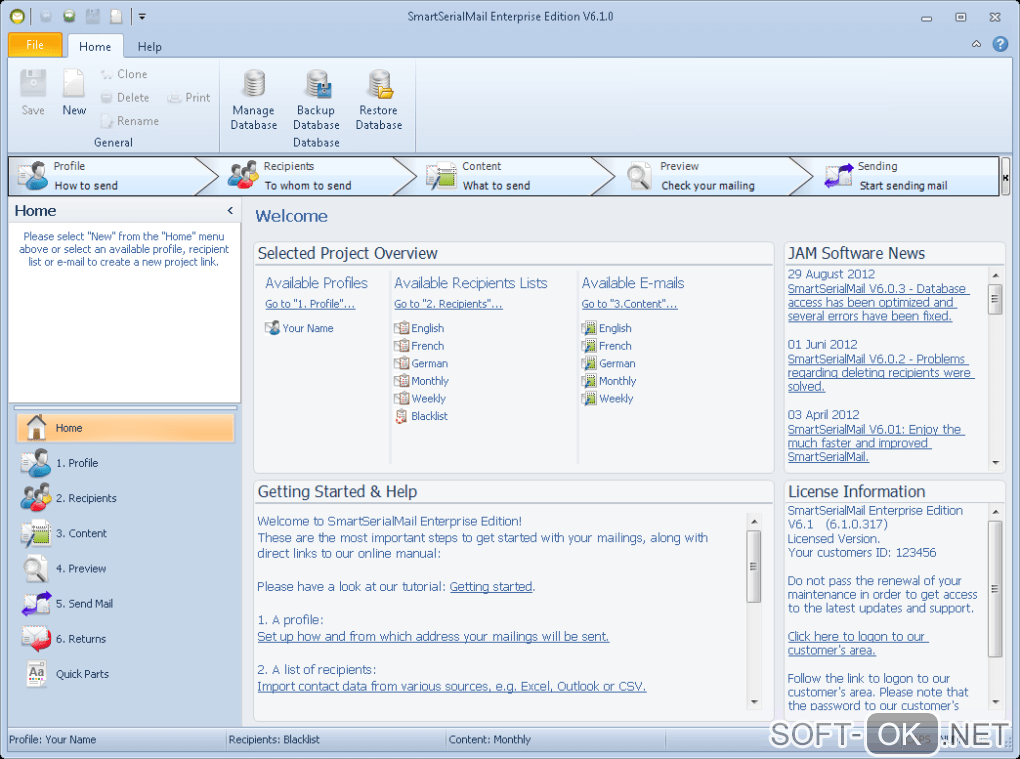Click Clone in the General group
1020x759 pixels.
point(124,74)
